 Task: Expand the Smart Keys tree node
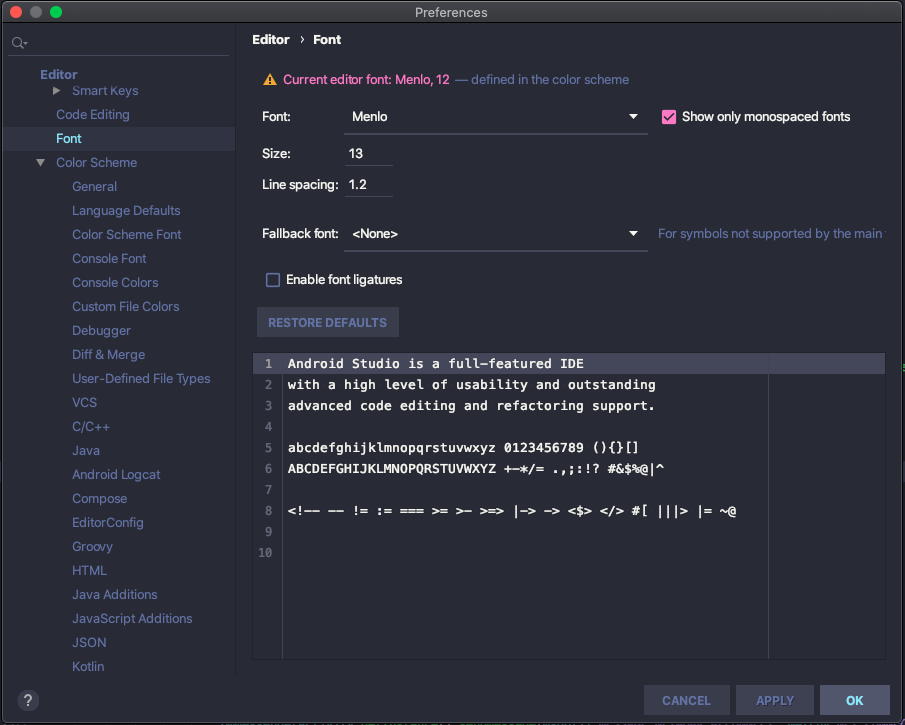tap(57, 91)
